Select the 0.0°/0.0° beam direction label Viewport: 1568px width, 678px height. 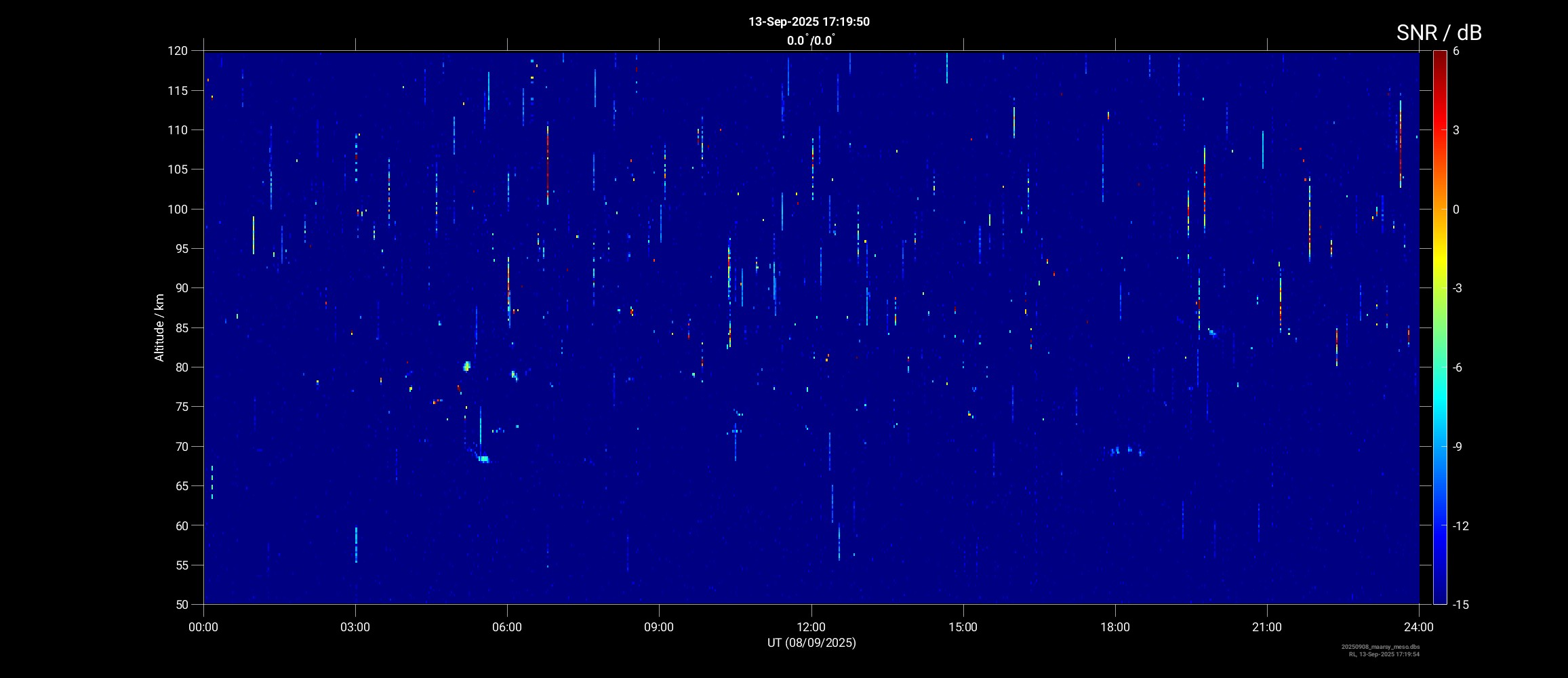pos(810,41)
